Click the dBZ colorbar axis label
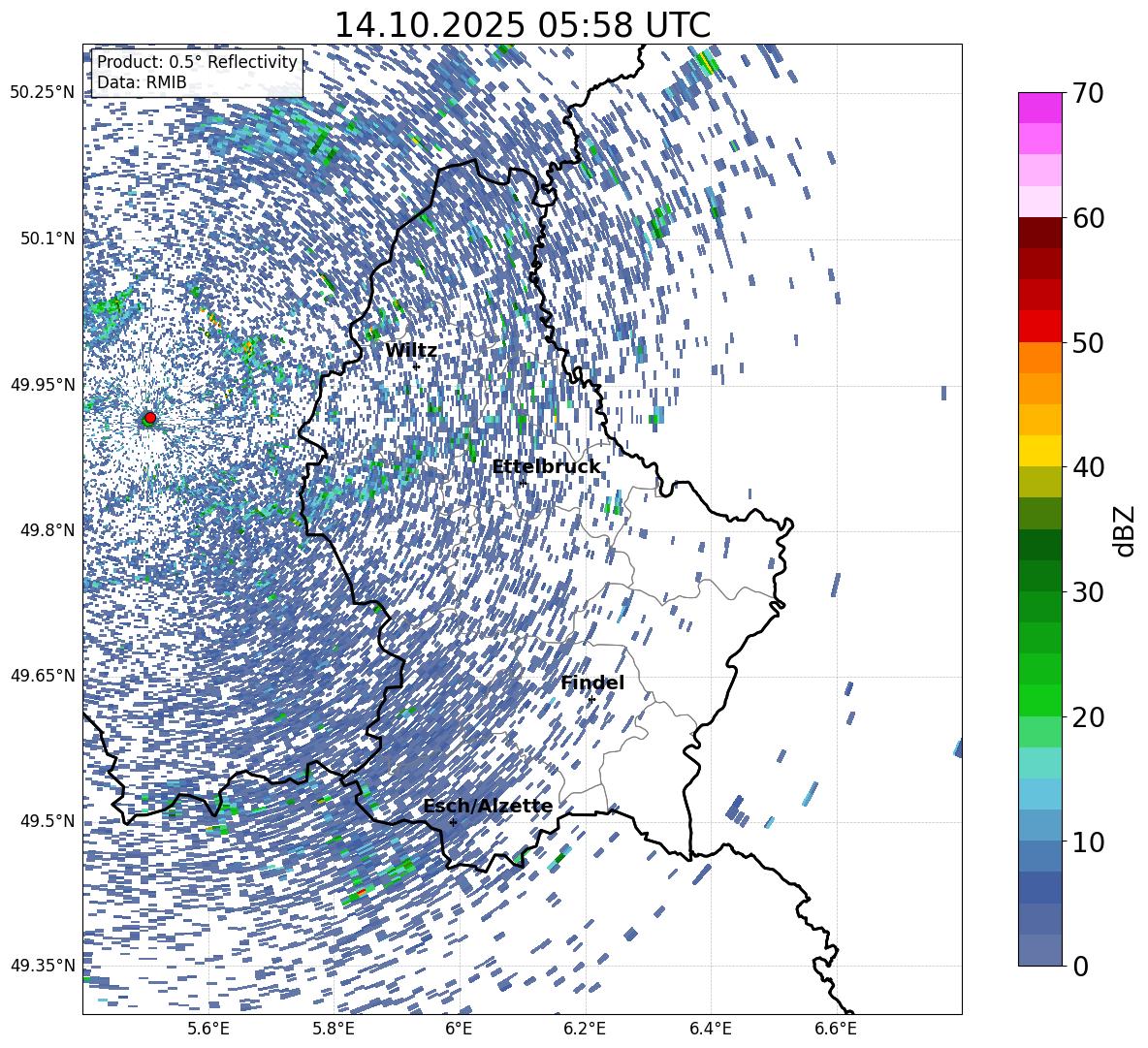 pyautogui.click(x=1126, y=530)
